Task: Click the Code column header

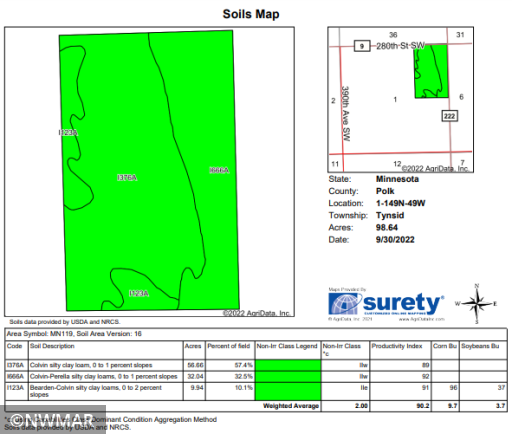Action: coord(14,346)
